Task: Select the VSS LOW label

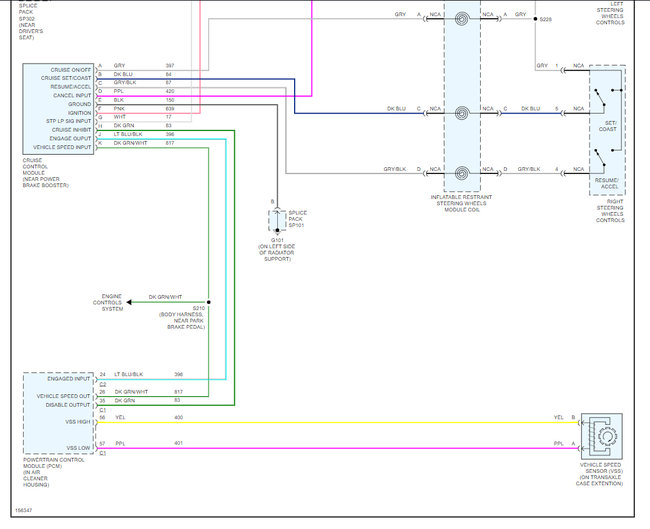Action: pos(78,448)
